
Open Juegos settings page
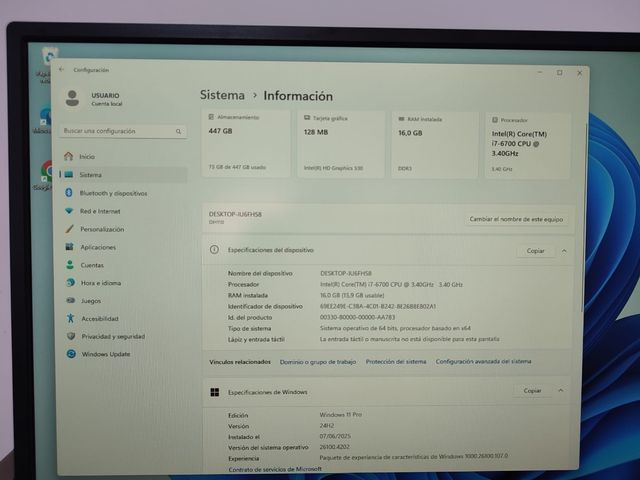coord(91,300)
